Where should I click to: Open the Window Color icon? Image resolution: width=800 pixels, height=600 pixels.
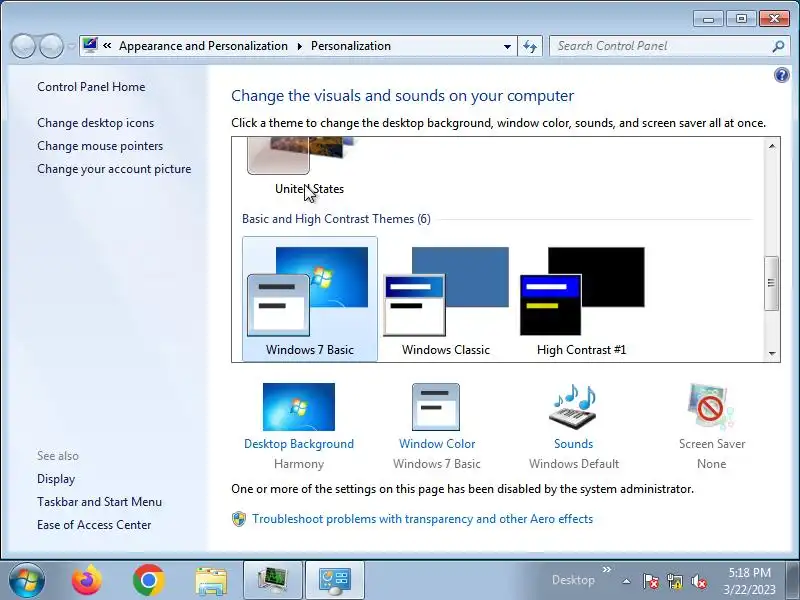click(436, 407)
